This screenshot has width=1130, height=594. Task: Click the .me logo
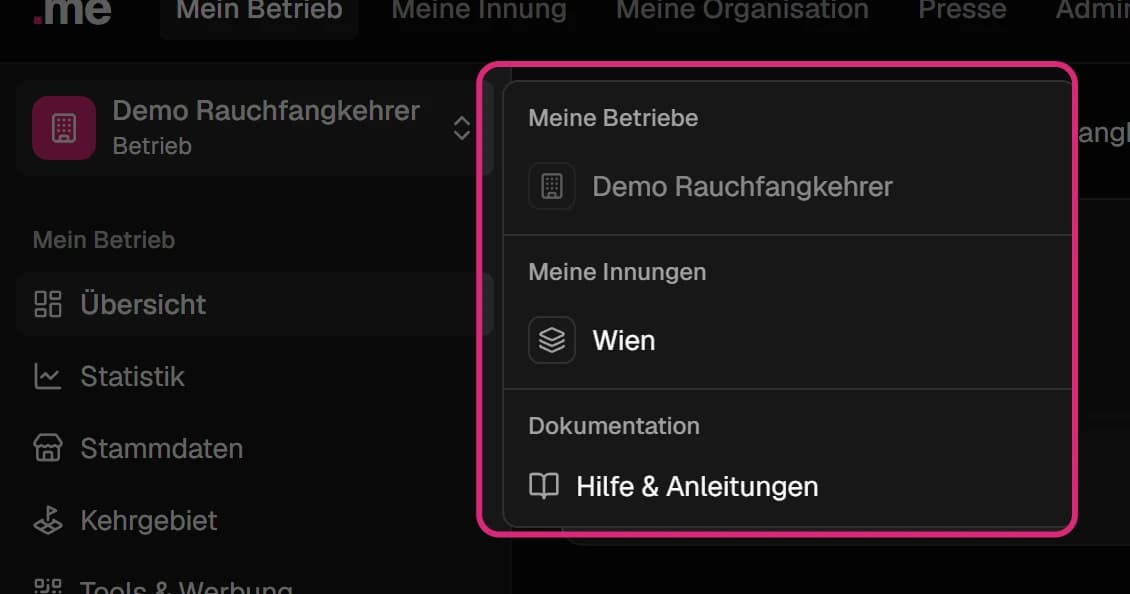pos(72,12)
